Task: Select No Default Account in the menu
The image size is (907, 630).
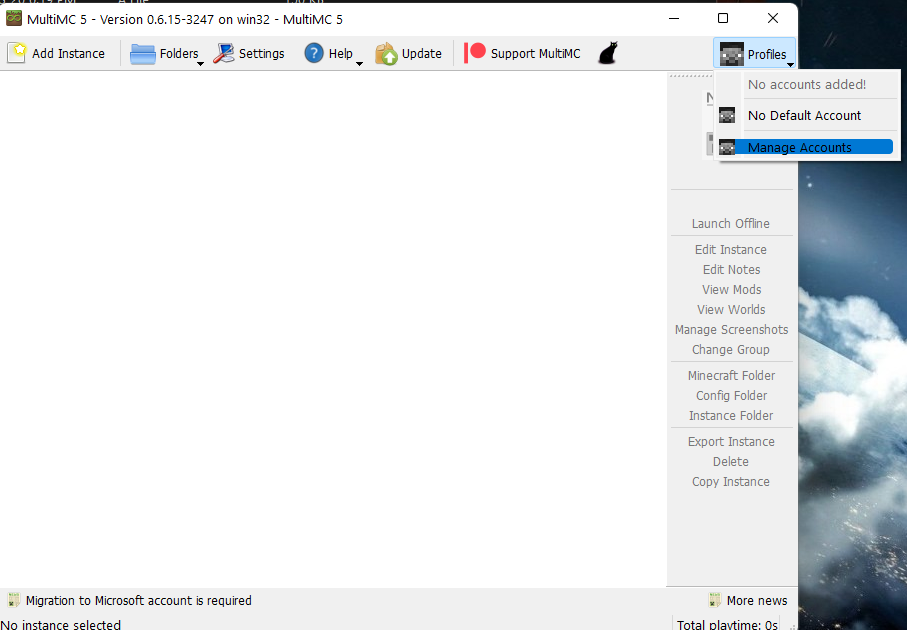Action: pos(805,115)
